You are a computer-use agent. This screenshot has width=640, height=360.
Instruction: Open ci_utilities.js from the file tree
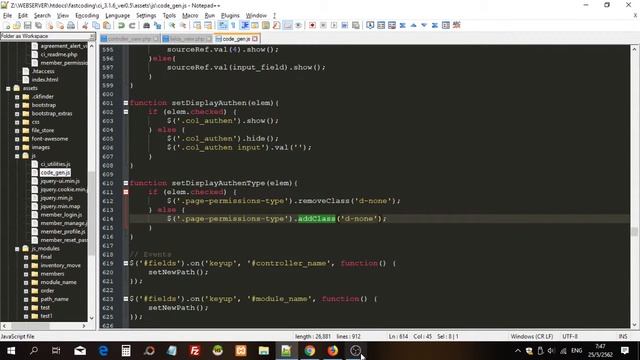click(x=55, y=164)
